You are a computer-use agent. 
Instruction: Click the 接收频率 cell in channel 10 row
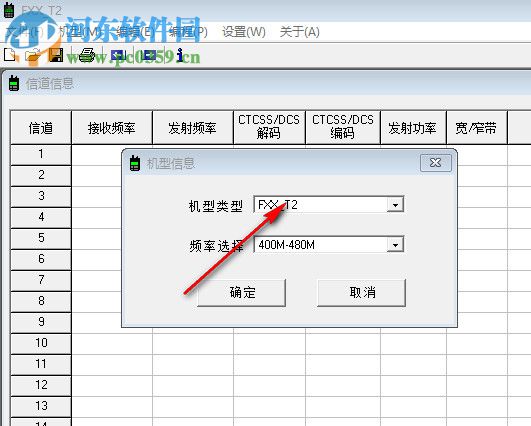click(x=112, y=343)
